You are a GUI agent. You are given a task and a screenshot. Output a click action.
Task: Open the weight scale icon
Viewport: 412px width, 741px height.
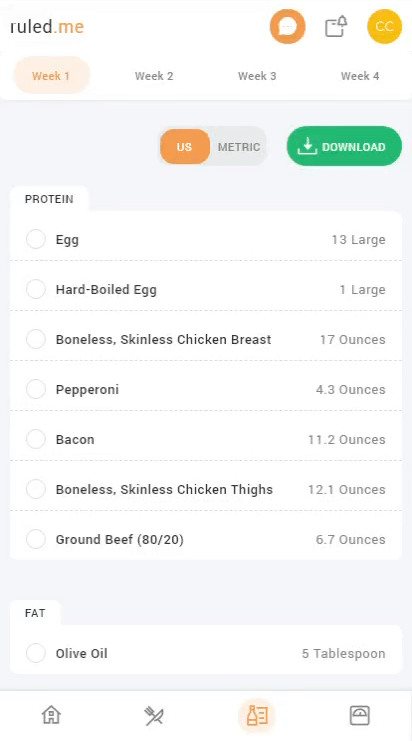[360, 715]
